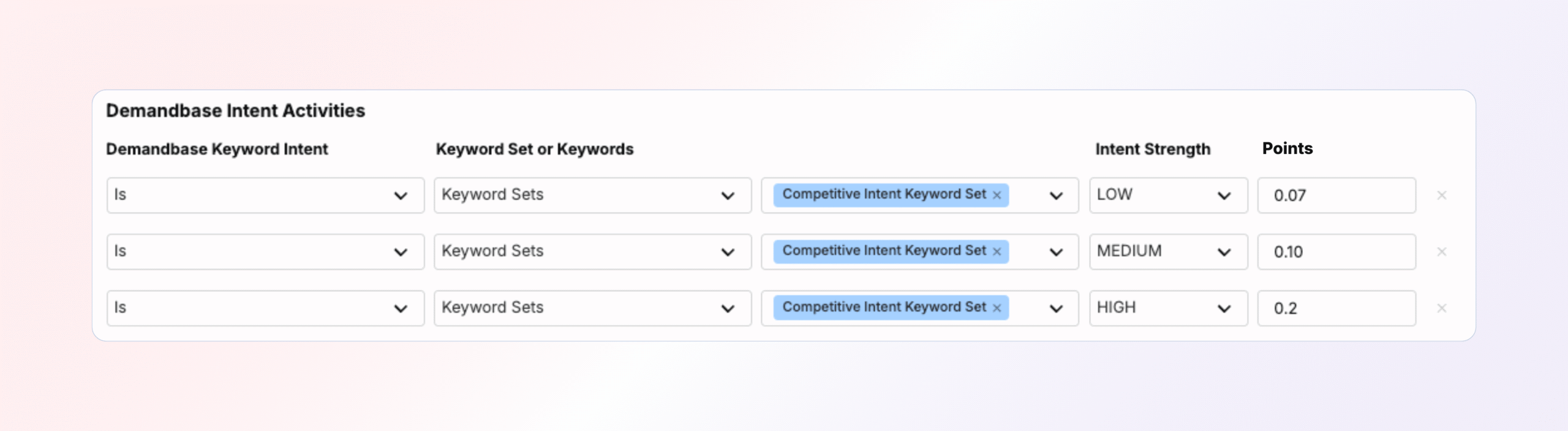The width and height of the screenshot is (1568, 431).
Task: Remove keyword set tag in HIGH row
Action: coord(997,308)
